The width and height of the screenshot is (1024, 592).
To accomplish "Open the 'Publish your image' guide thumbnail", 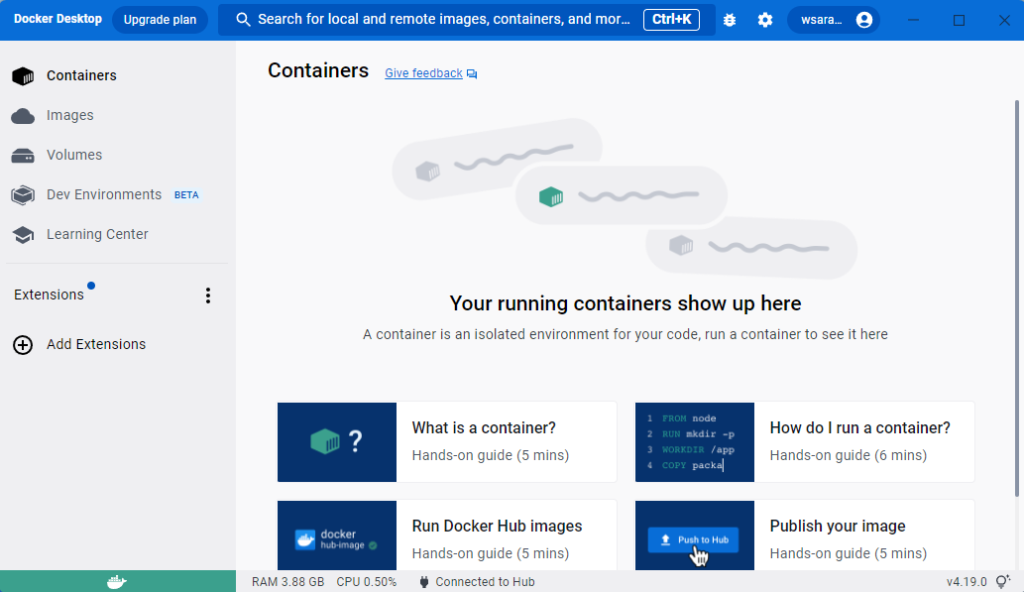I will click(x=694, y=535).
